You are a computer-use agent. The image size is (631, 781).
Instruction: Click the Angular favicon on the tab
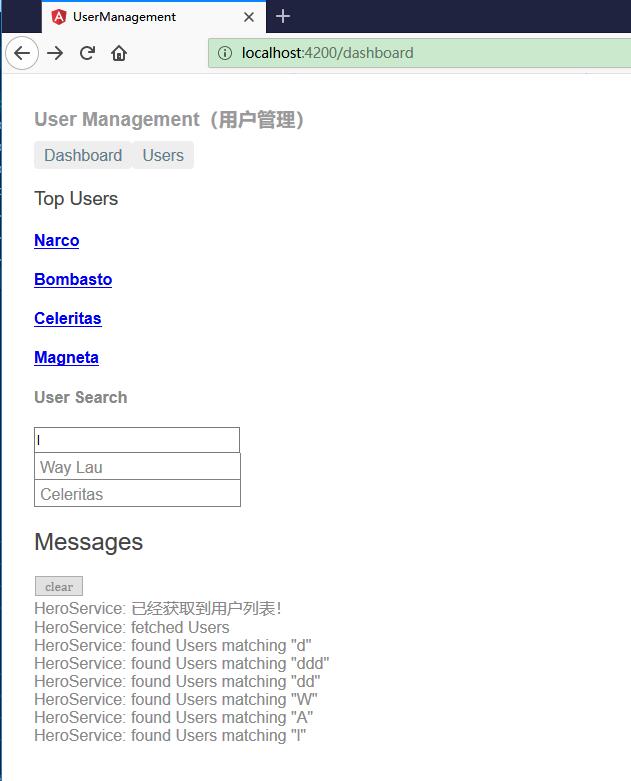click(x=59, y=17)
